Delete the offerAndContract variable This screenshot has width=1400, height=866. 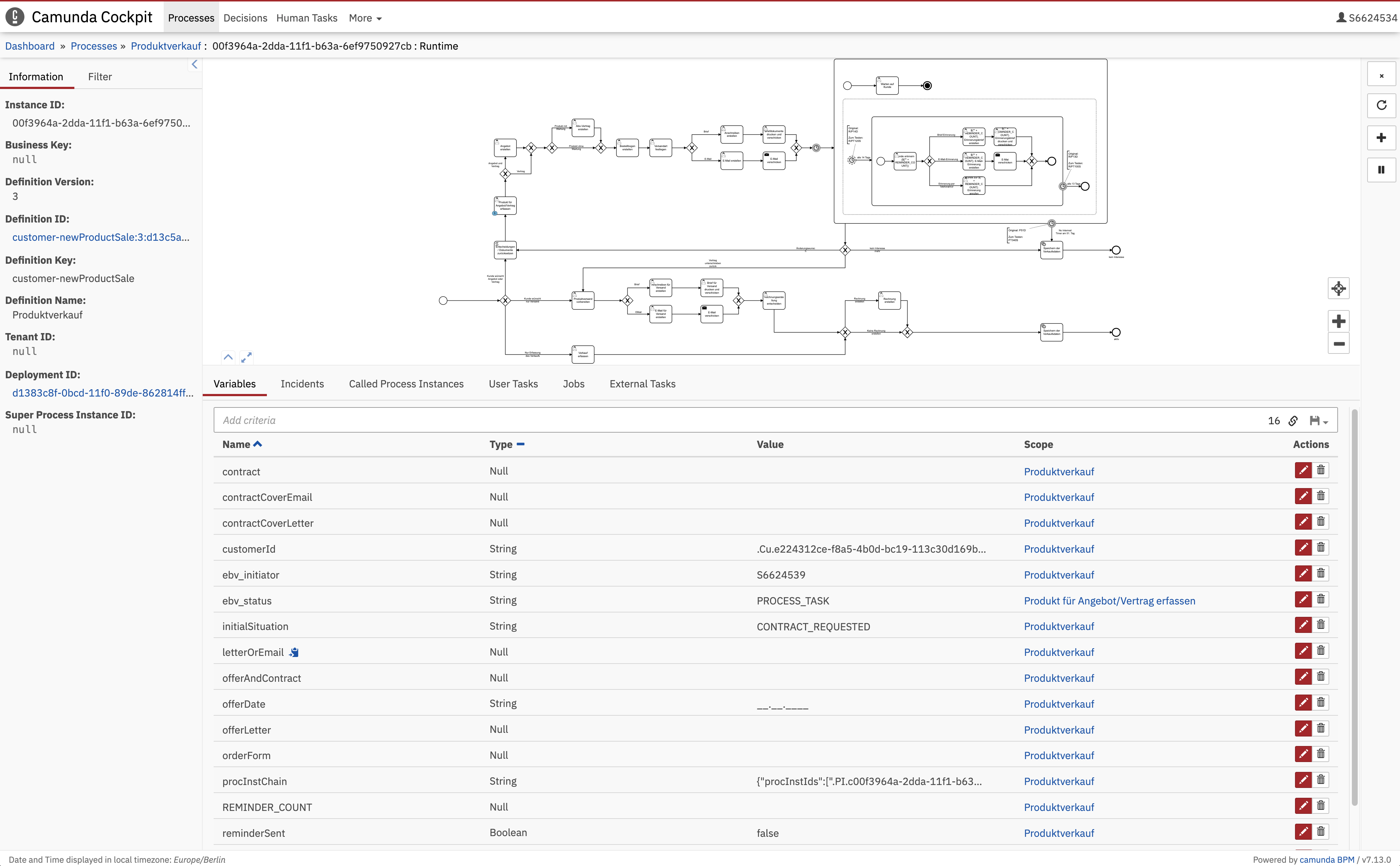click(1321, 676)
